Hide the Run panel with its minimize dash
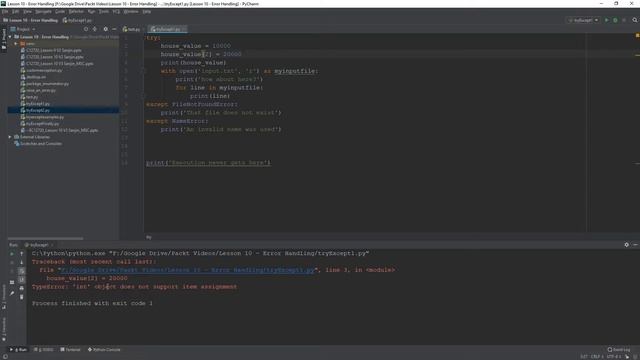The height and width of the screenshot is (360, 640). click(x=635, y=244)
